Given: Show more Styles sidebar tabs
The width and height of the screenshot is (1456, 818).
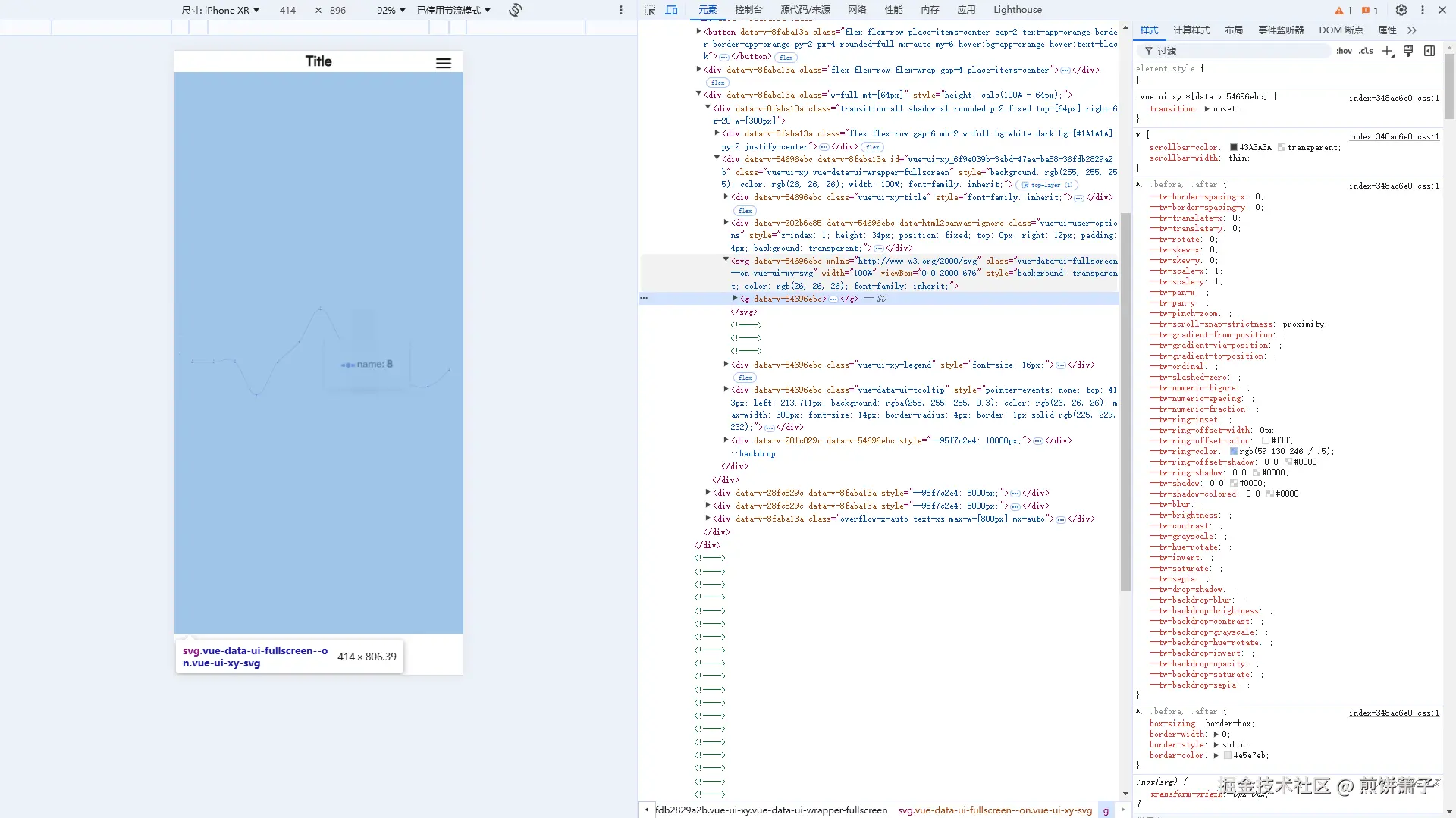Looking at the screenshot, I should [x=1412, y=30].
